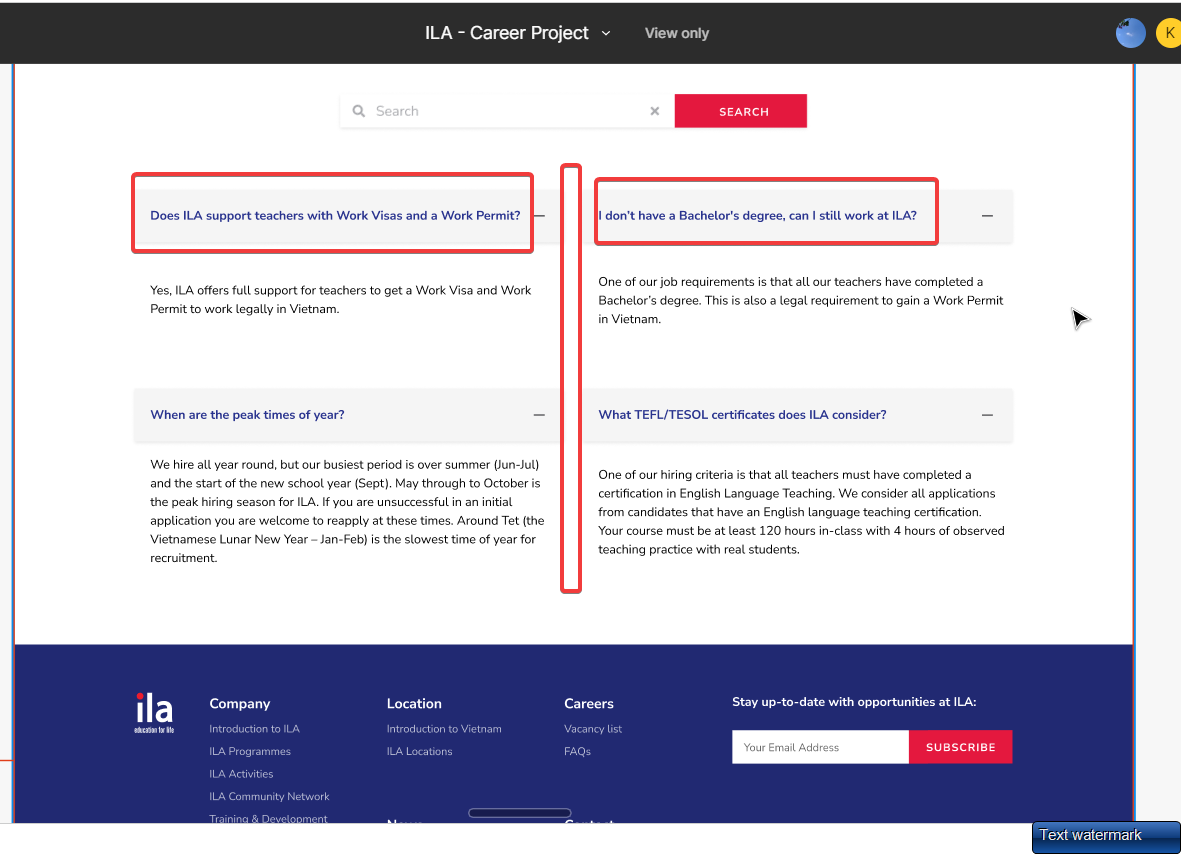Click the 'I don't have a Bachelor's degree' heading
The height and width of the screenshot is (854, 1181).
757,215
